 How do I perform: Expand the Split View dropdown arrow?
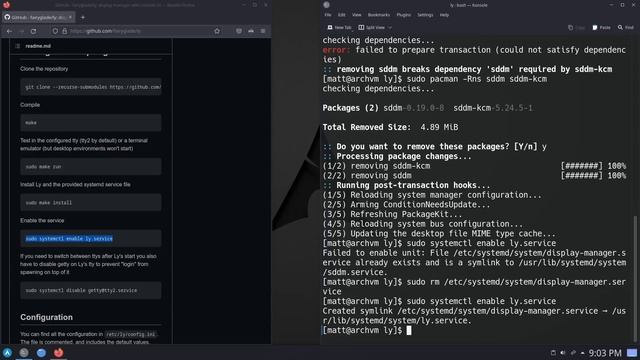click(x=390, y=27)
